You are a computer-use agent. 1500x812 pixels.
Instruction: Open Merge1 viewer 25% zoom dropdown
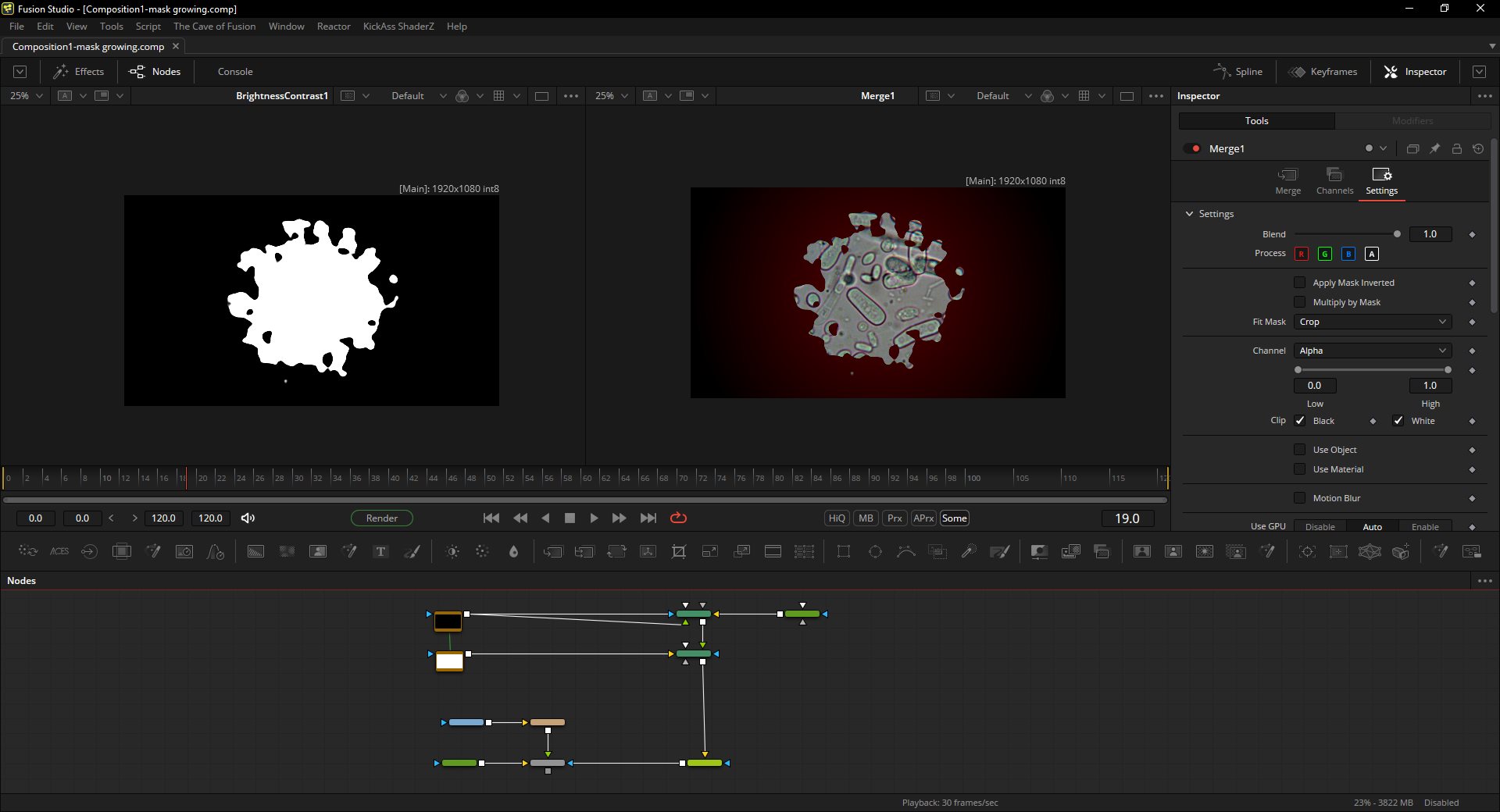(612, 96)
